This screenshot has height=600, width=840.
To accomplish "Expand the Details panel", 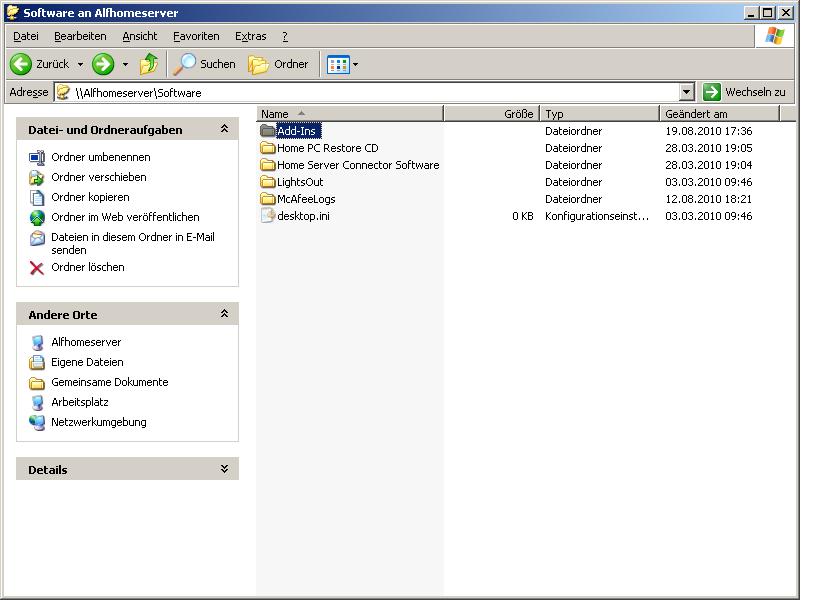I will pyautogui.click(x=224, y=469).
